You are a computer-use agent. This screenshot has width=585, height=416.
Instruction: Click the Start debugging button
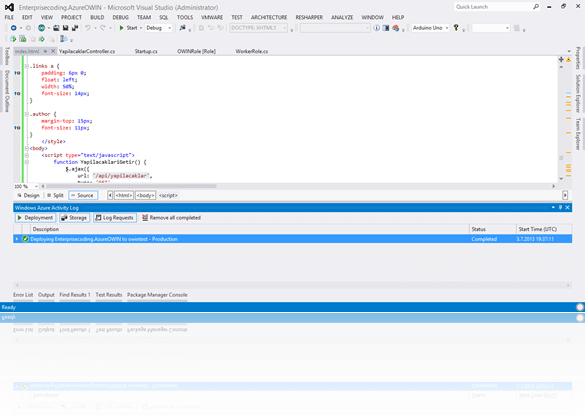[128, 28]
